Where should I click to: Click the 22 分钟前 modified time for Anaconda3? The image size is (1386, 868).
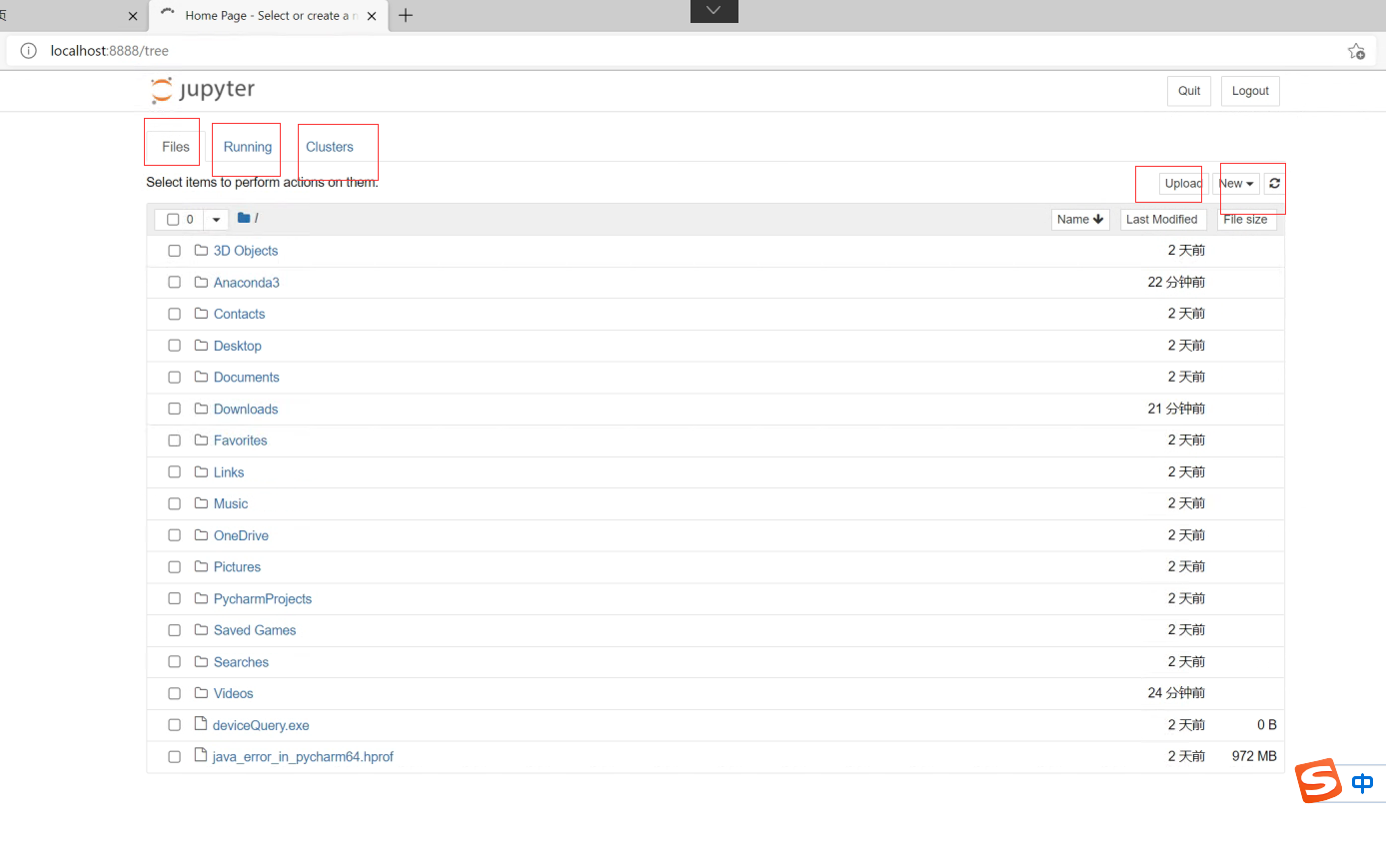click(x=1176, y=283)
